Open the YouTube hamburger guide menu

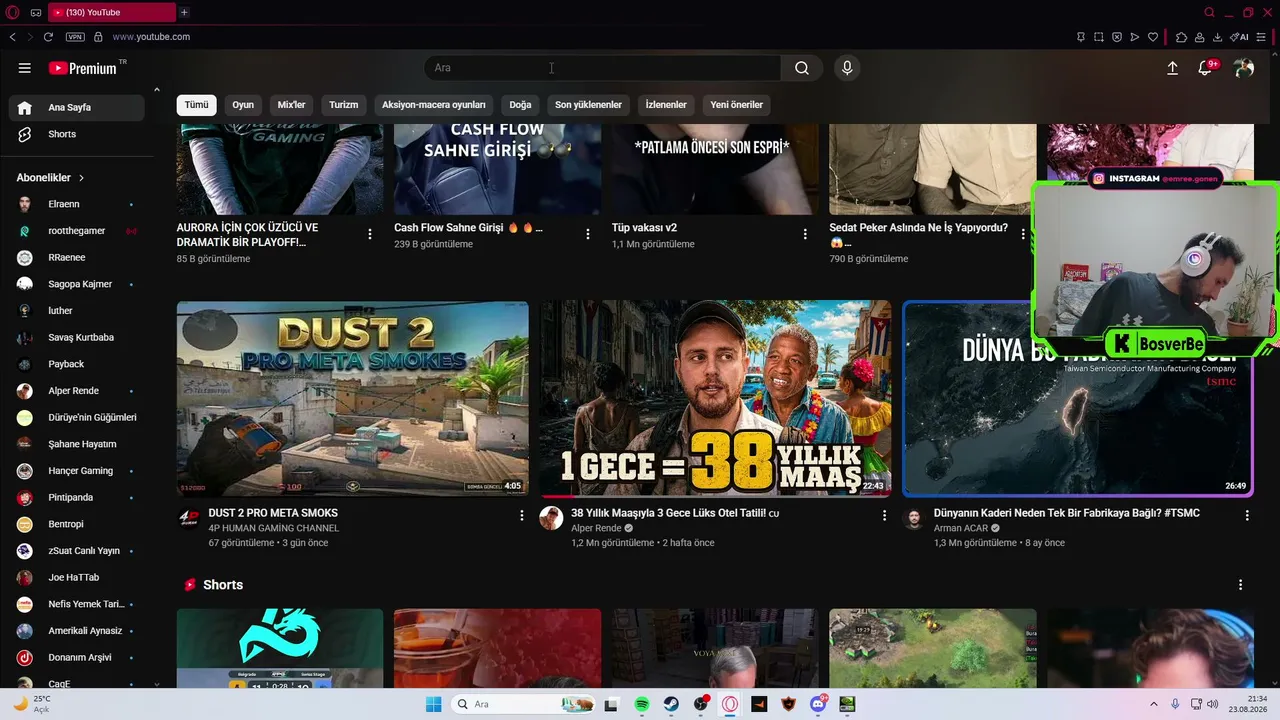(25, 68)
